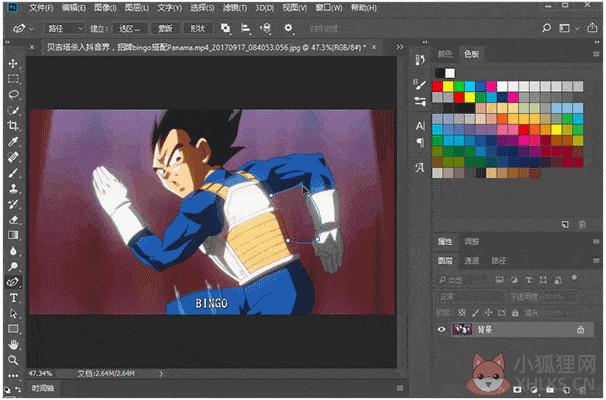Select the History Brush tool
The height and width of the screenshot is (400, 606).
pyautogui.click(x=13, y=204)
